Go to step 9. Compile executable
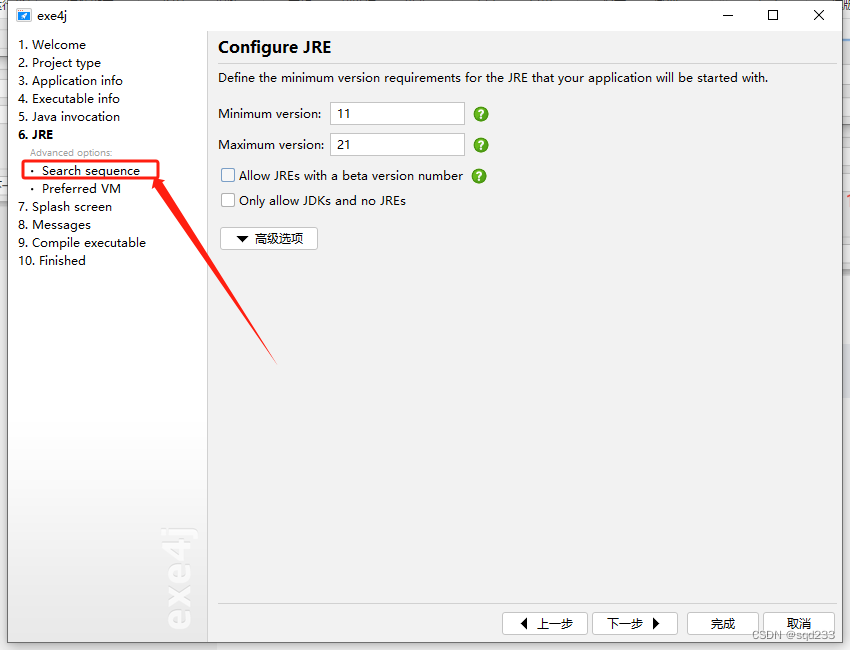The height and width of the screenshot is (650, 850). 82,242
